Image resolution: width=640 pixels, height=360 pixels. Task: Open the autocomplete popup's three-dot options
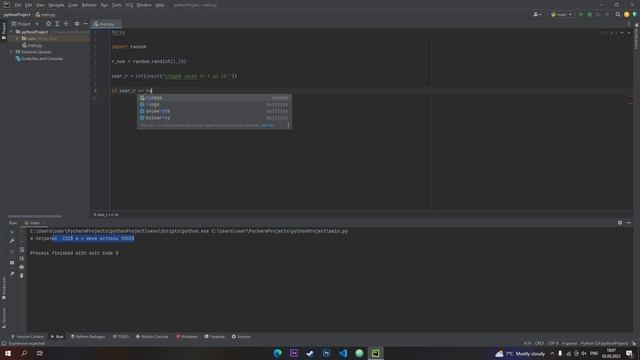click(288, 125)
